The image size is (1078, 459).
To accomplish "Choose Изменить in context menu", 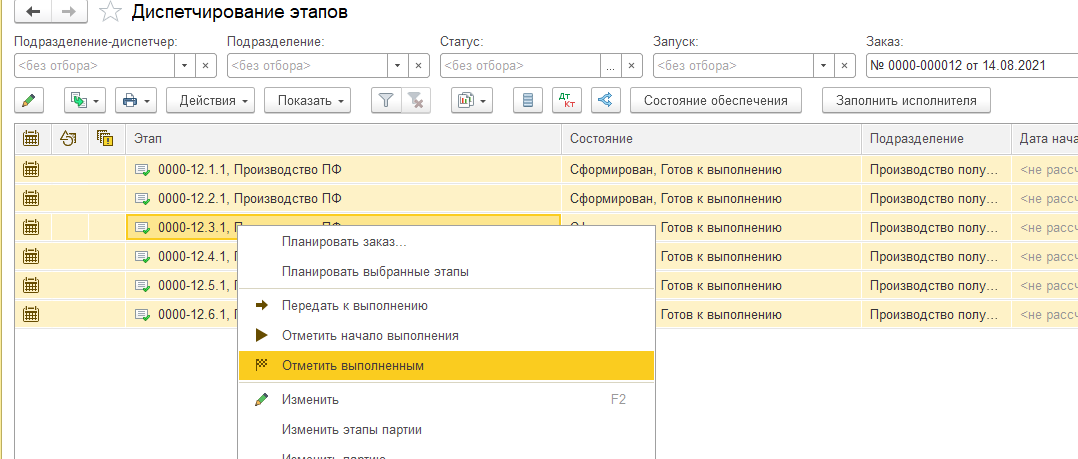I will coord(446,400).
